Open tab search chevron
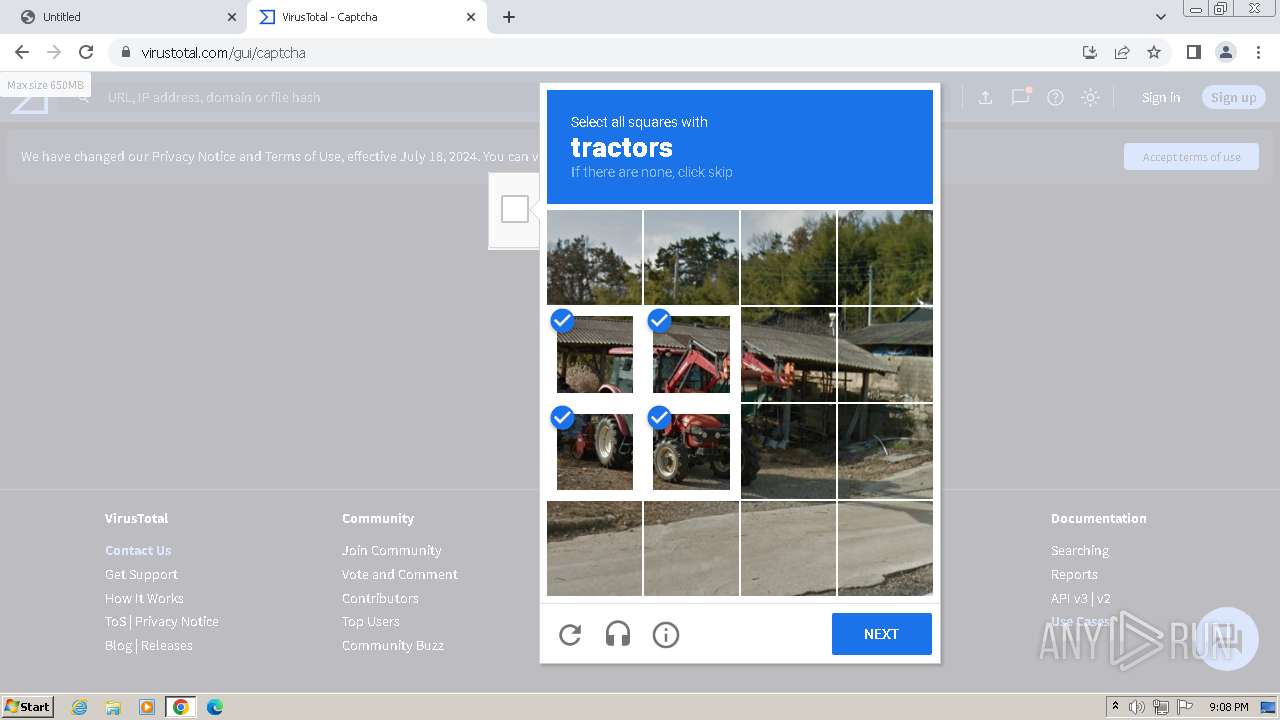The height and width of the screenshot is (720, 1280). pyautogui.click(x=1160, y=17)
